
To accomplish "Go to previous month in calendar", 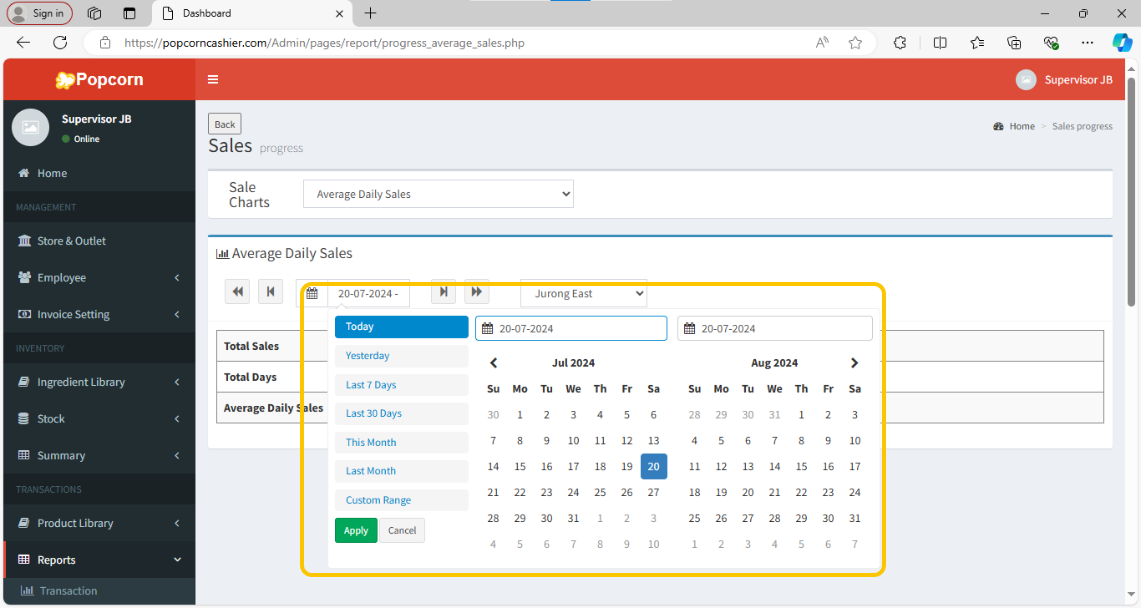I will [x=493, y=363].
